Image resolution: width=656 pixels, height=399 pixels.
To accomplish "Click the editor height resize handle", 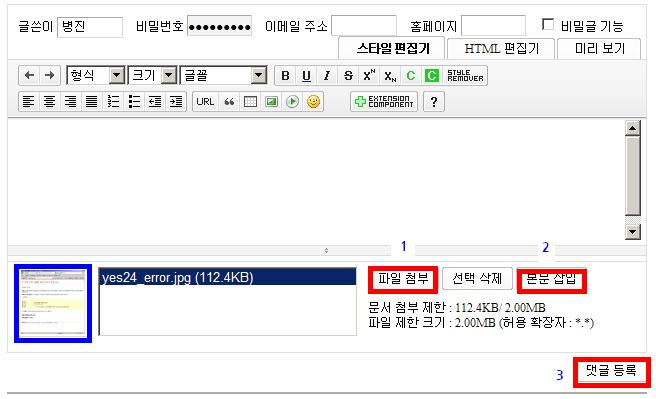I will (326, 251).
